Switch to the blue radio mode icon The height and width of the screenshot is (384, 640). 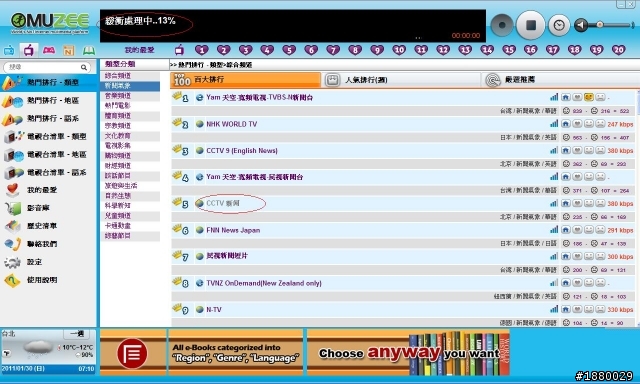point(9,51)
